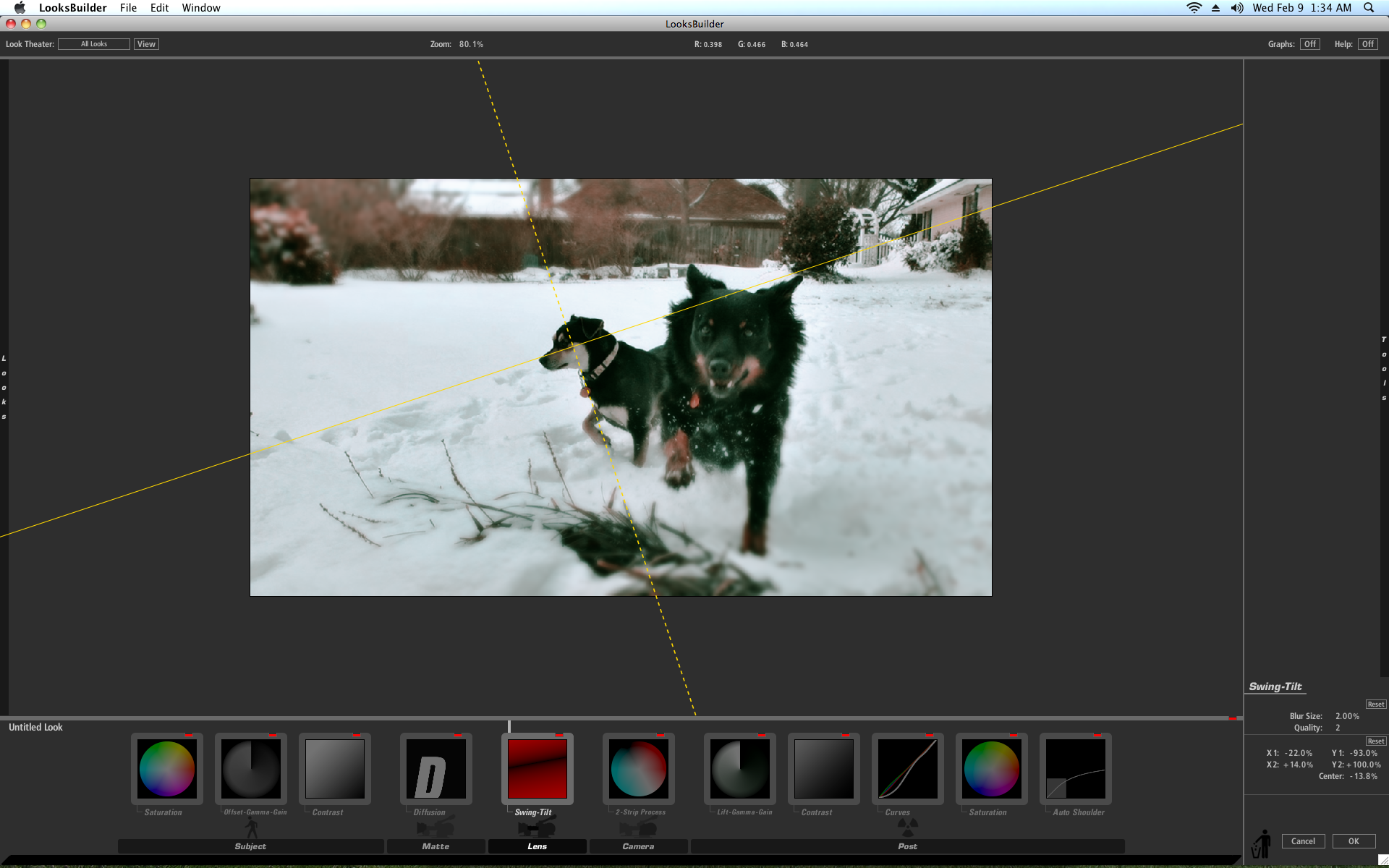Switch to the Lens section tab
This screenshot has height=868, width=1389.
point(537,846)
